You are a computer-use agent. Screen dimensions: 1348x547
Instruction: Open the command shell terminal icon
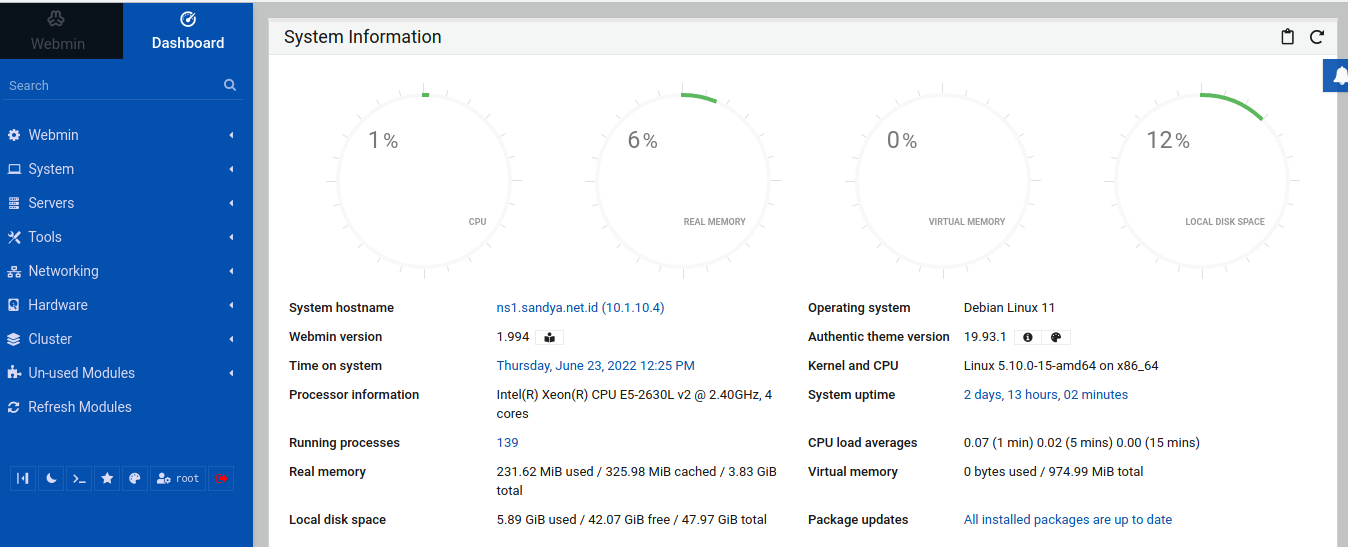tap(78, 479)
